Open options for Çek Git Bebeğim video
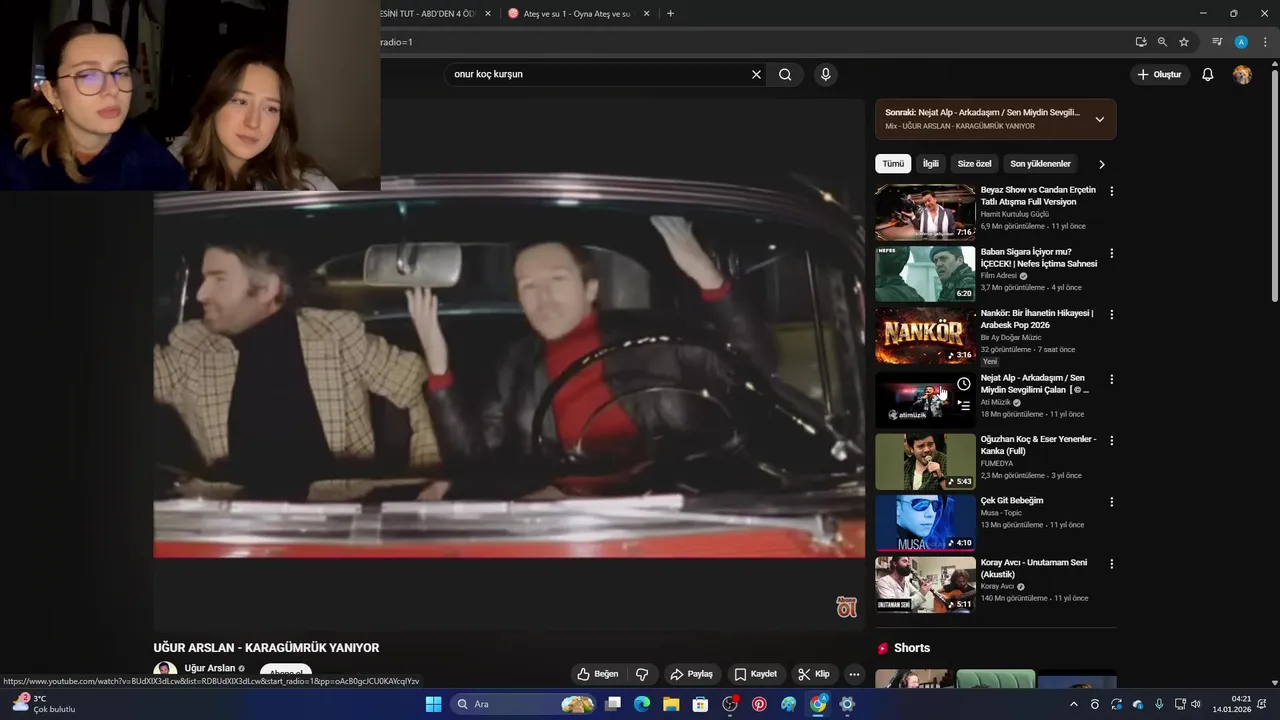 coord(1111,502)
